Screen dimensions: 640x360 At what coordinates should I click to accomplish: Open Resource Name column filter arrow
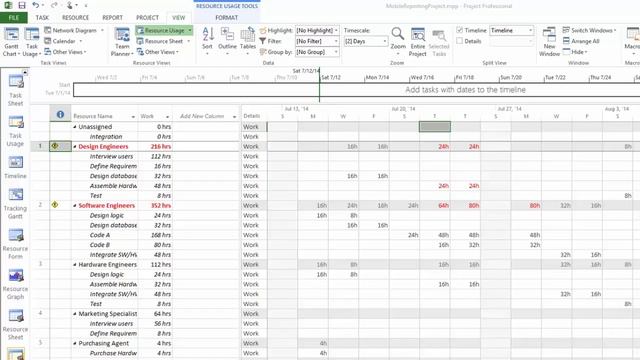pos(133,117)
